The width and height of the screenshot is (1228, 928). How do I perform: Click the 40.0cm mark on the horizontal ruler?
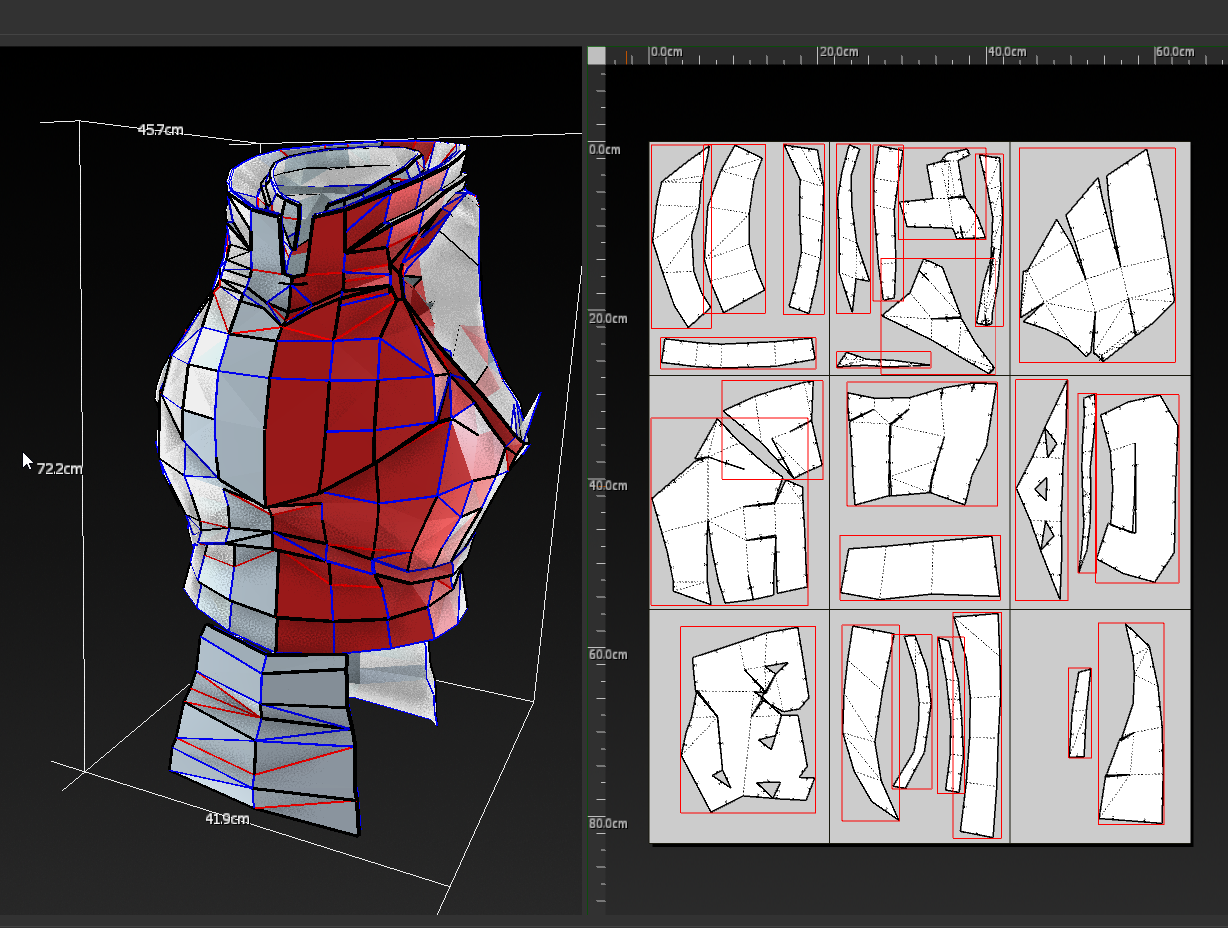(1006, 52)
